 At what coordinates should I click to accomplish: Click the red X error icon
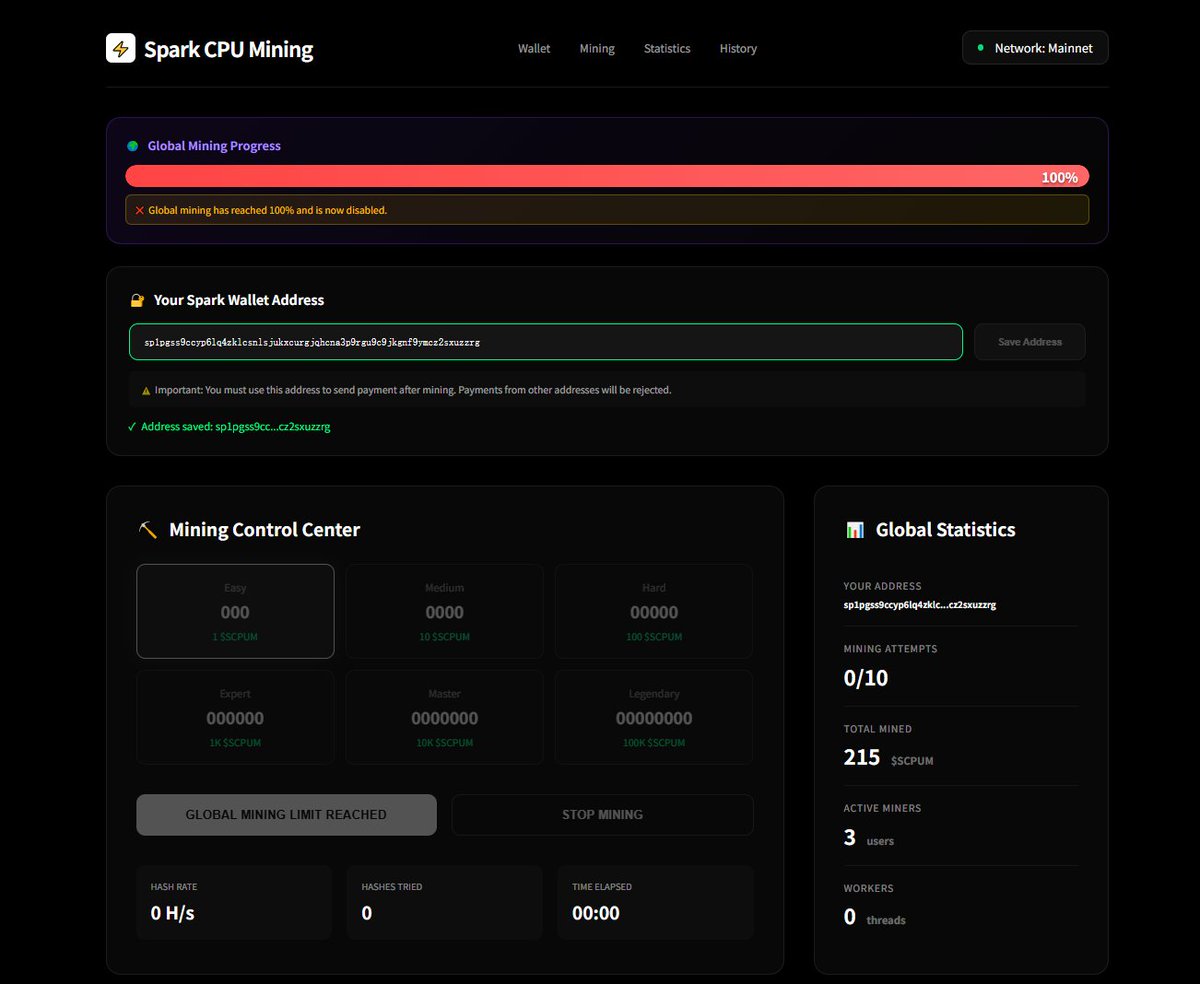click(140, 210)
